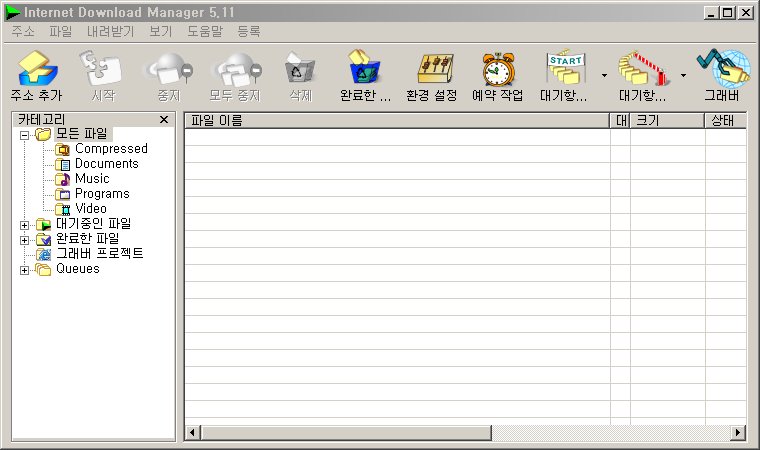Select the 모든 파일 label
This screenshot has width=760, height=450.
[x=81, y=134]
